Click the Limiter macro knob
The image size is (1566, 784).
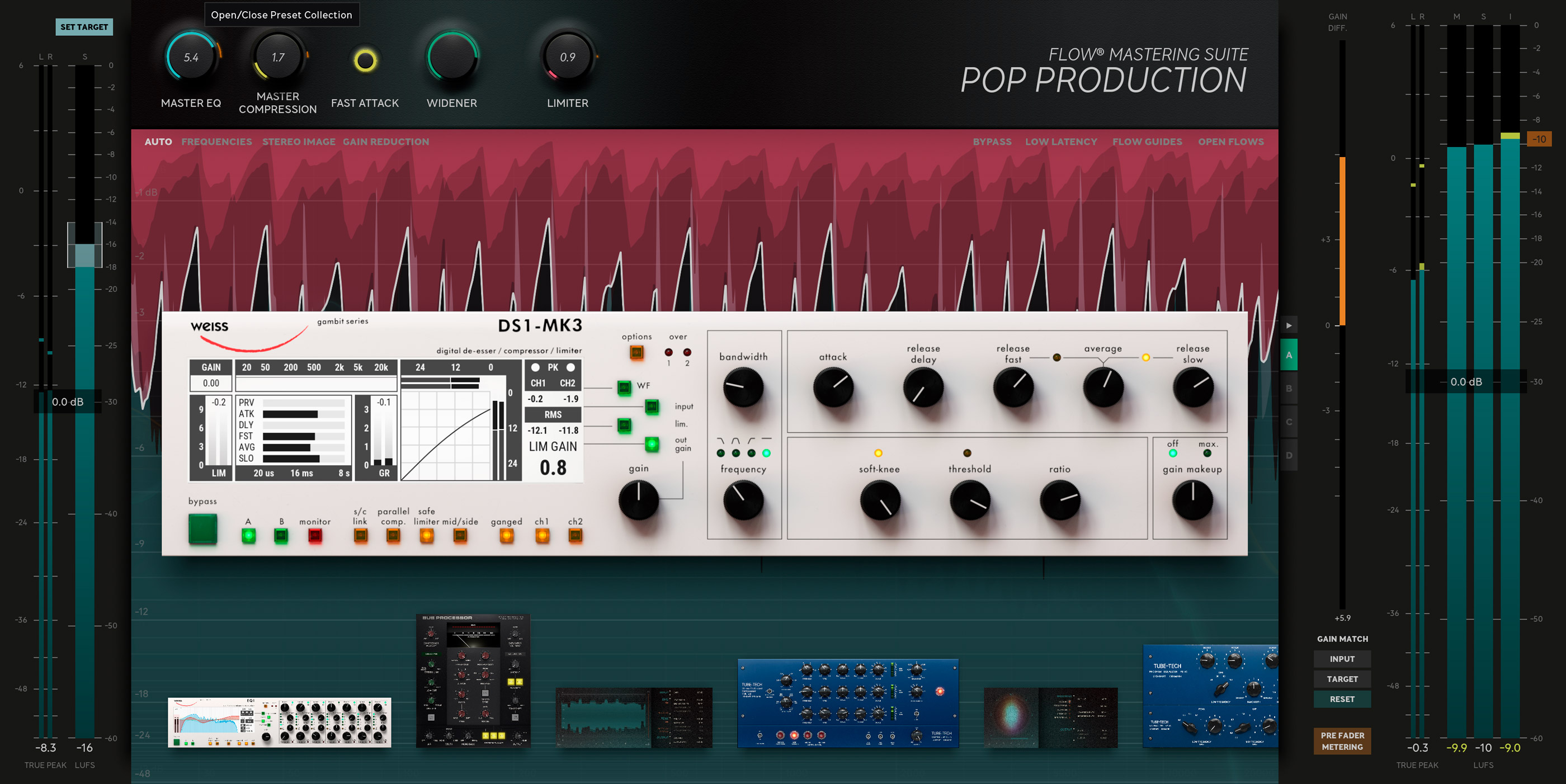click(567, 57)
